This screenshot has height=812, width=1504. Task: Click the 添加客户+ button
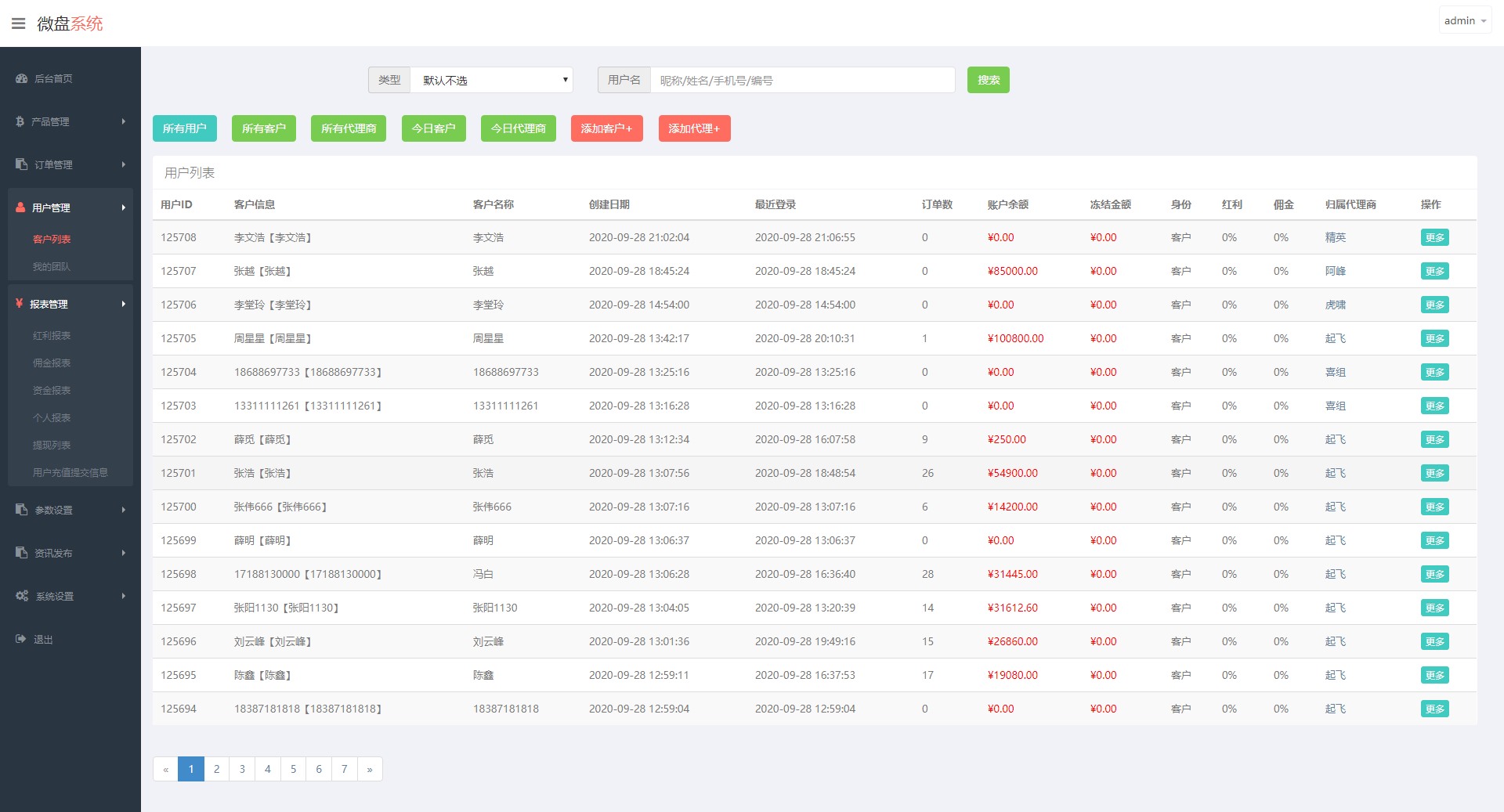click(x=606, y=128)
